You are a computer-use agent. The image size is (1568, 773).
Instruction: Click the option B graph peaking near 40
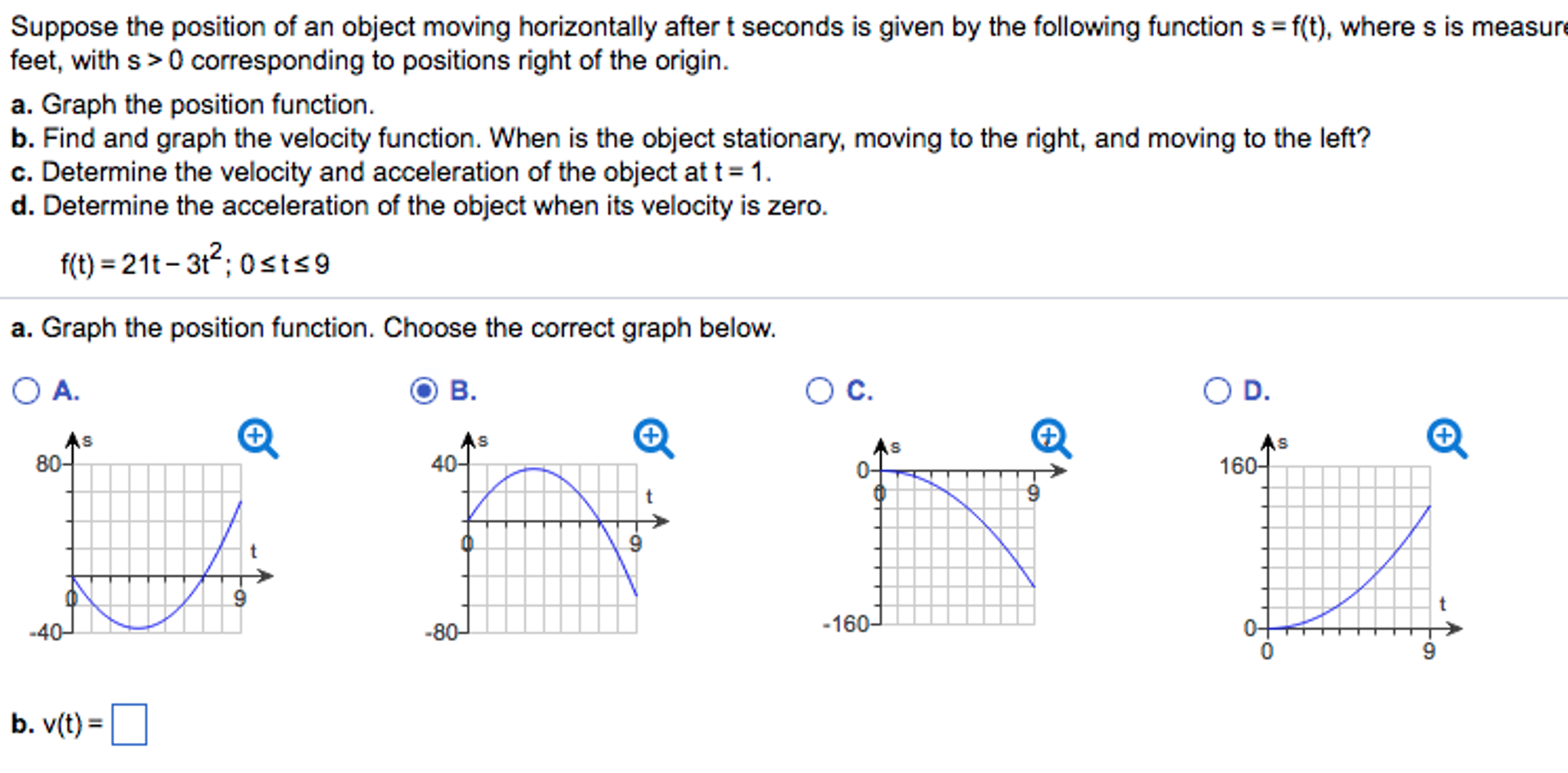pyautogui.click(x=552, y=548)
